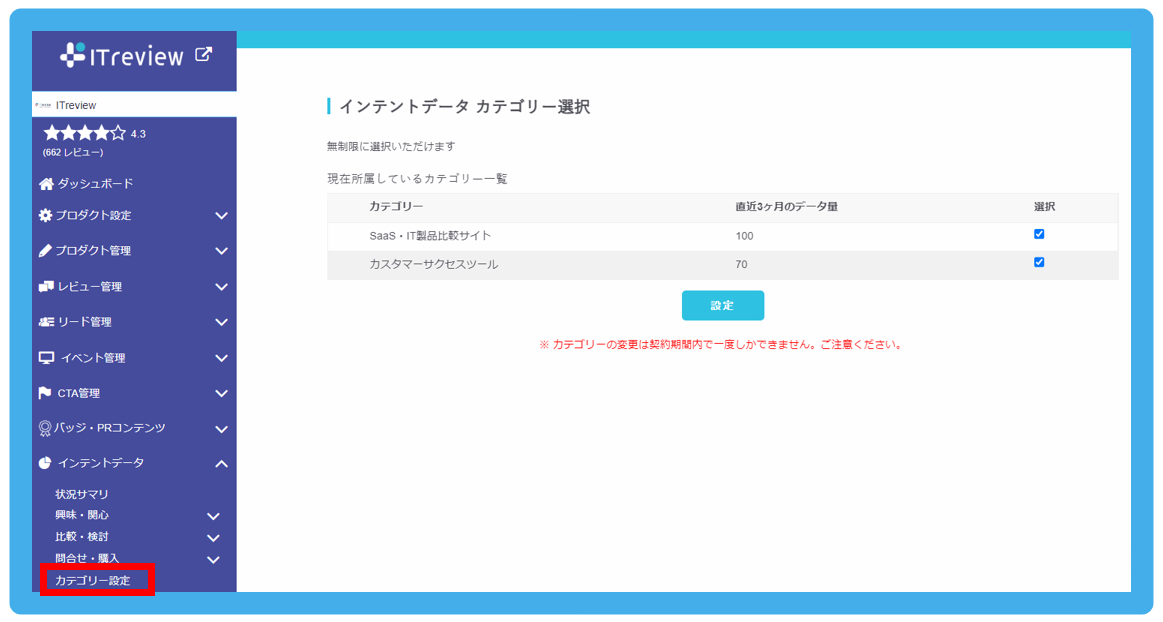This screenshot has width=1163, height=622.
Task: Click the badge icon for バッジ・PRコンテンツ
Action: coord(46,427)
